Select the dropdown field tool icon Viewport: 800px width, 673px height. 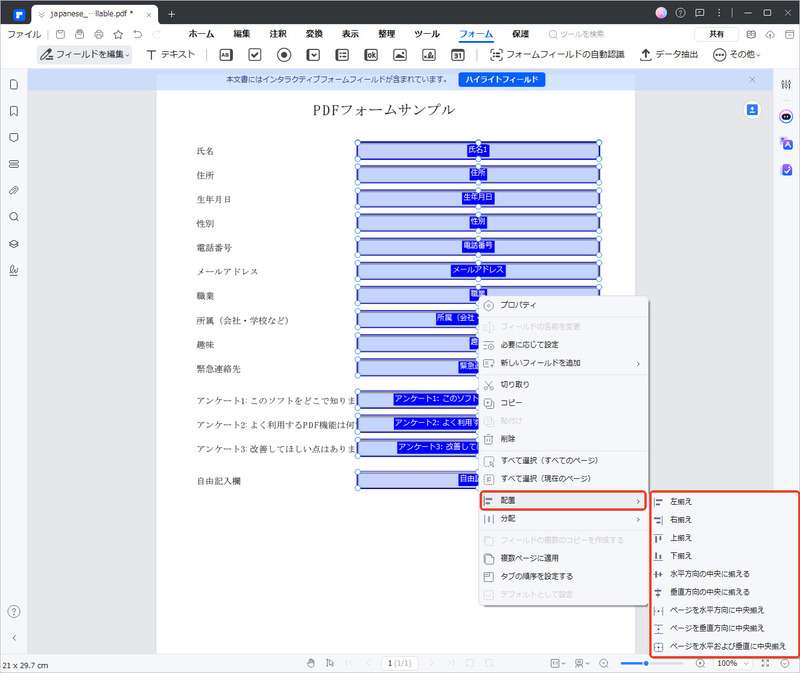(x=313, y=55)
